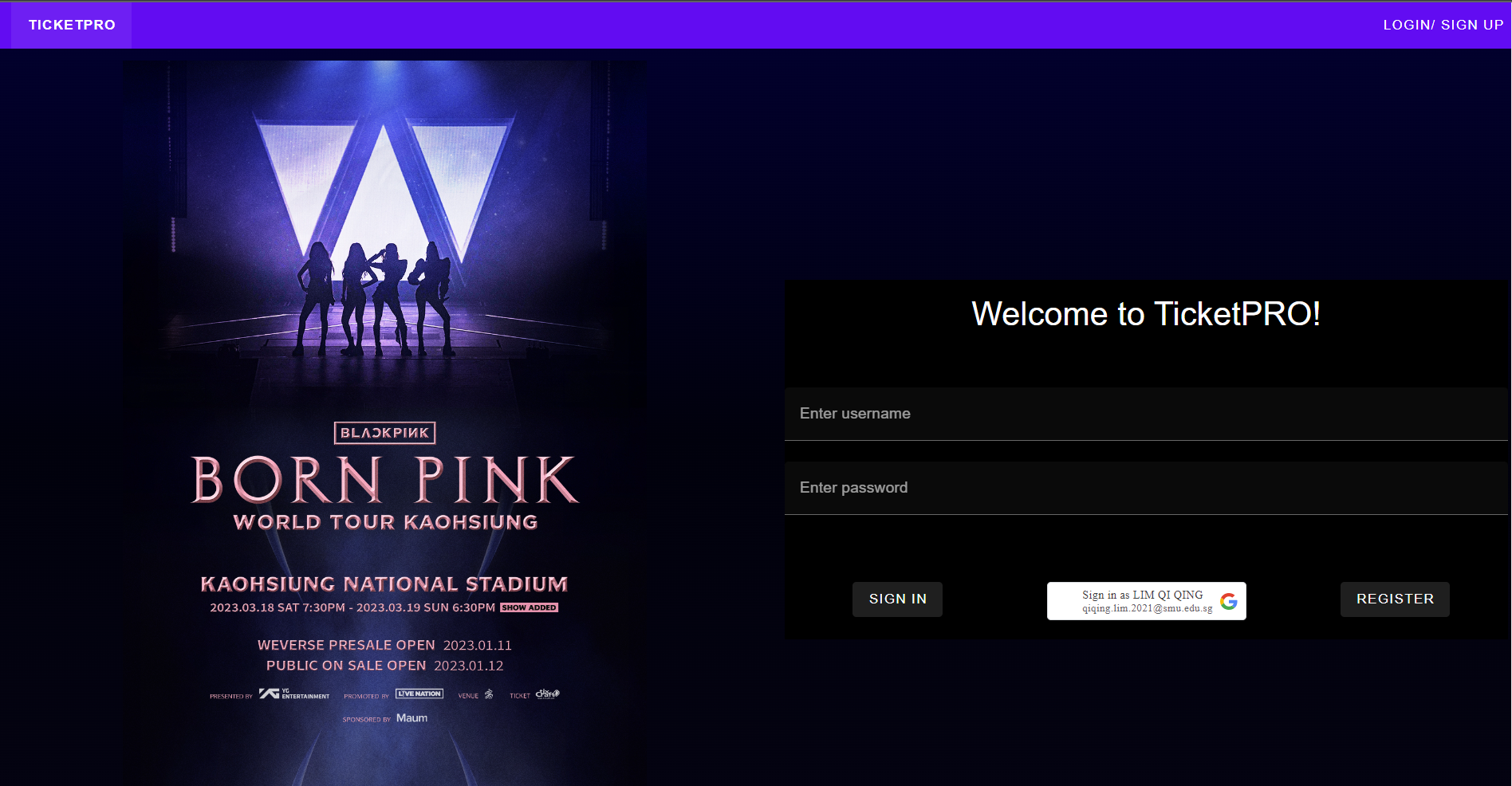1512x786 pixels.
Task: Click the YG Entertainment logo
Action: tap(293, 694)
